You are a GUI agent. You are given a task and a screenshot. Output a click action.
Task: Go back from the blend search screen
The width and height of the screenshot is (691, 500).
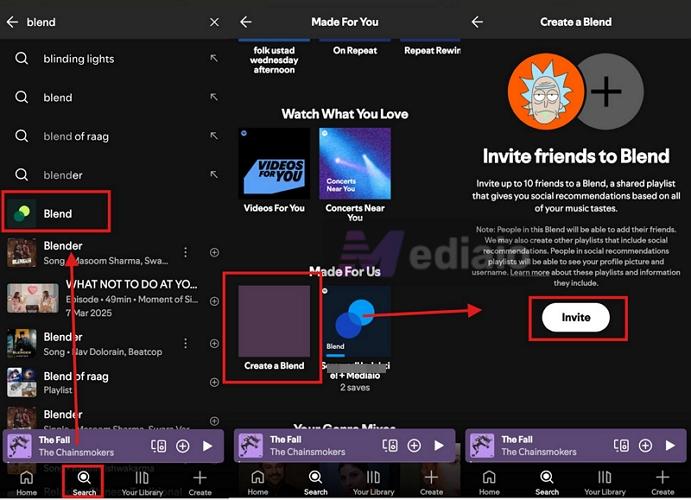pyautogui.click(x=12, y=22)
